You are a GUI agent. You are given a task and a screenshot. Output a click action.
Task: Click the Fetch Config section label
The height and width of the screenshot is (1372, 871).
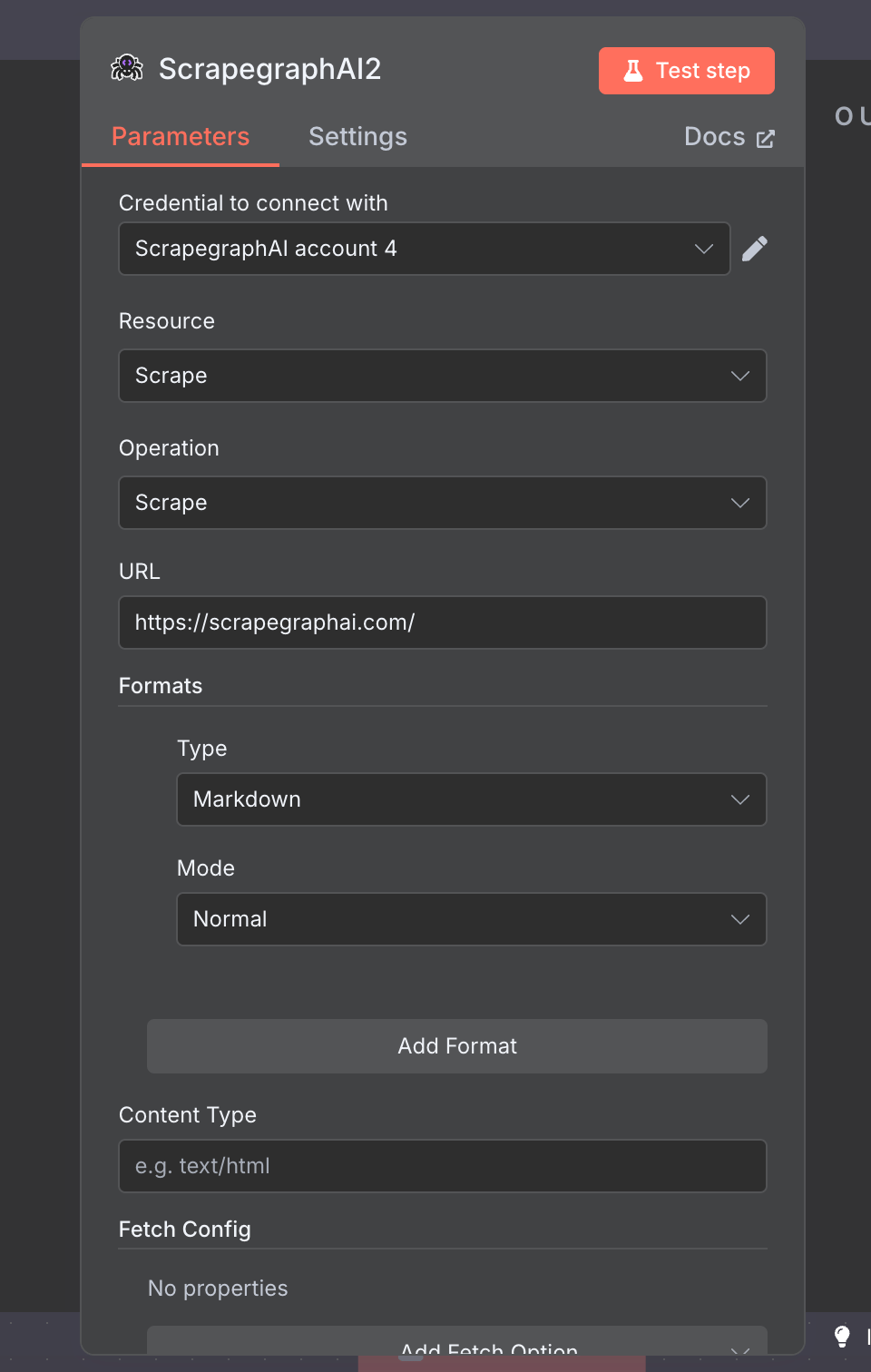[x=185, y=1230]
